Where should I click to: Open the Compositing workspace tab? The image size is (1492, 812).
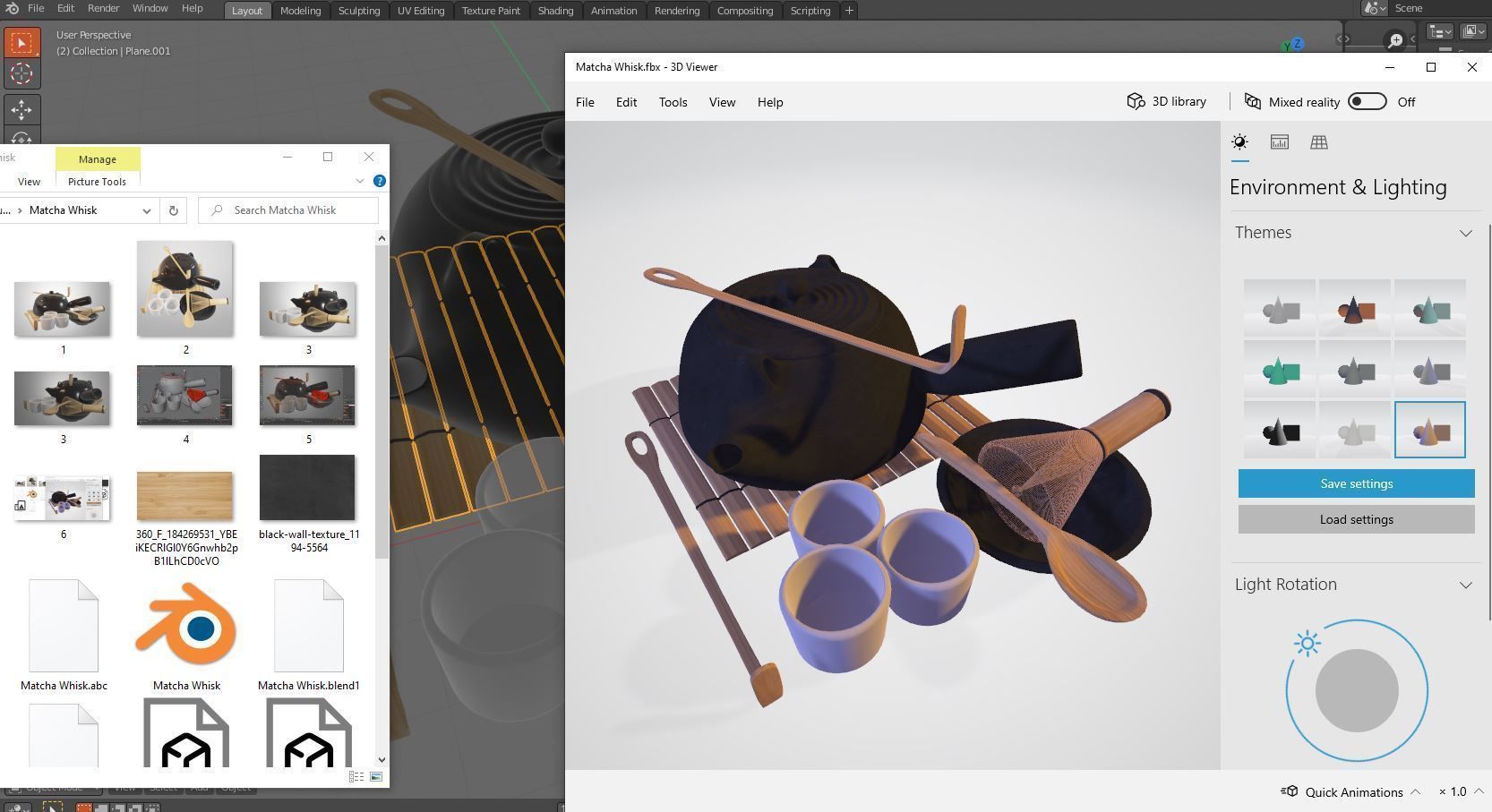tap(745, 11)
